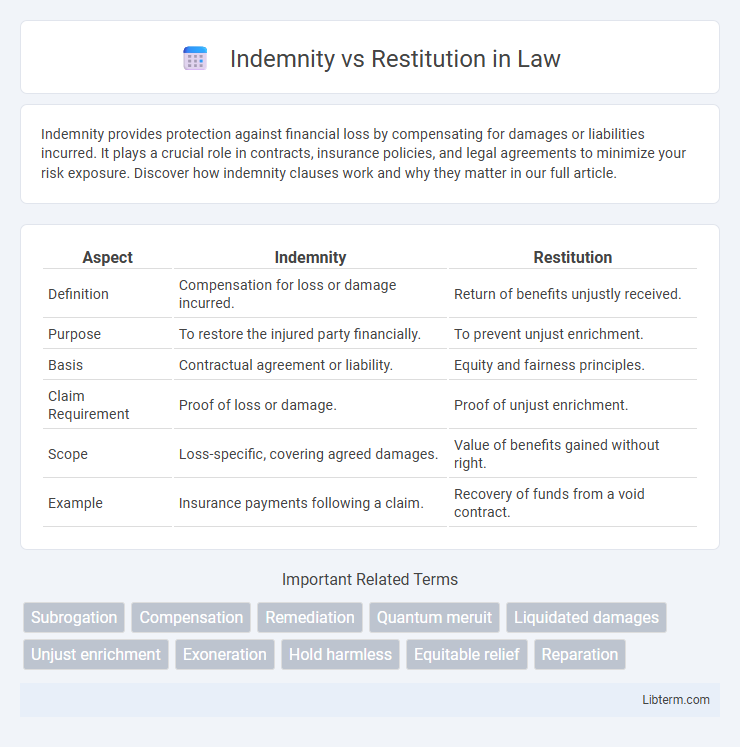
Task: Open the Subrogation related term tag
Action: pos(74,617)
